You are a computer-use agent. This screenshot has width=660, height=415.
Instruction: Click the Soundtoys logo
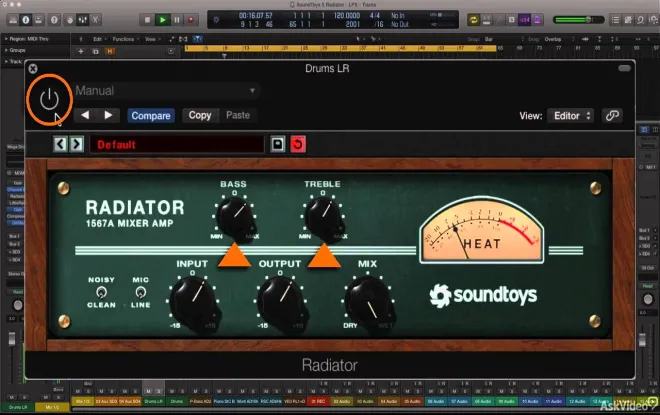(x=483, y=295)
